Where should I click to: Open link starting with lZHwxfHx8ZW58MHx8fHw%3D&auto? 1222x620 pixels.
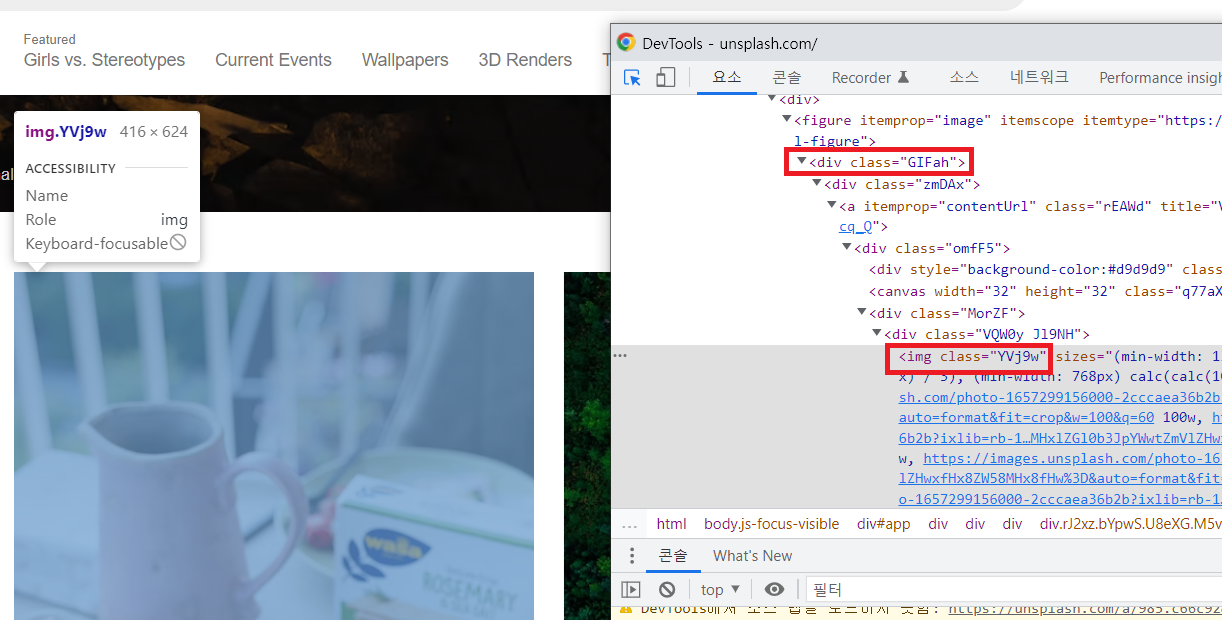[1060, 479]
